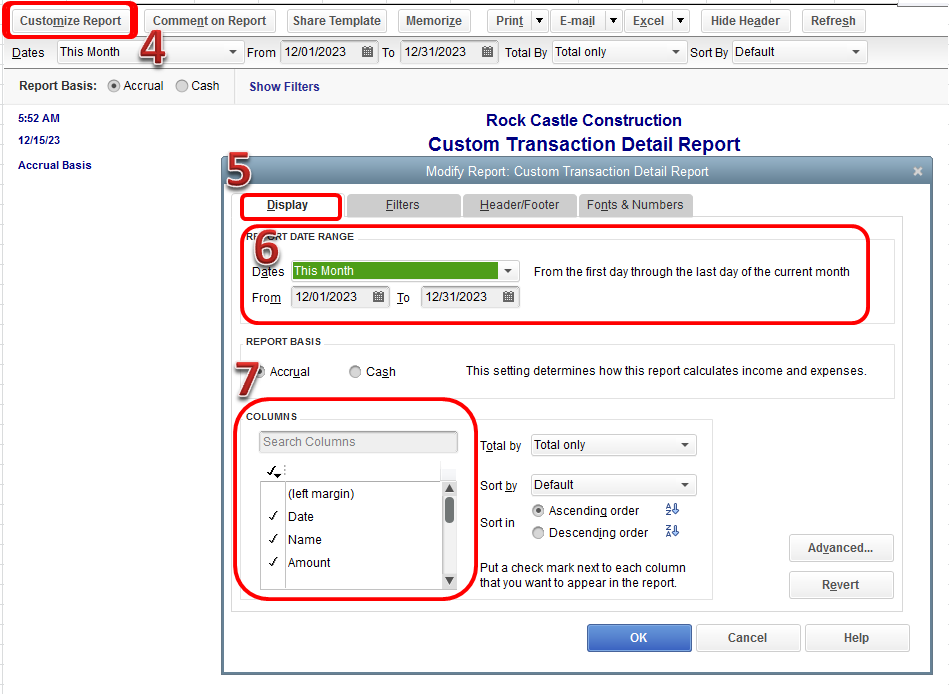Click the Revert button
The height and width of the screenshot is (694, 949).
841,584
